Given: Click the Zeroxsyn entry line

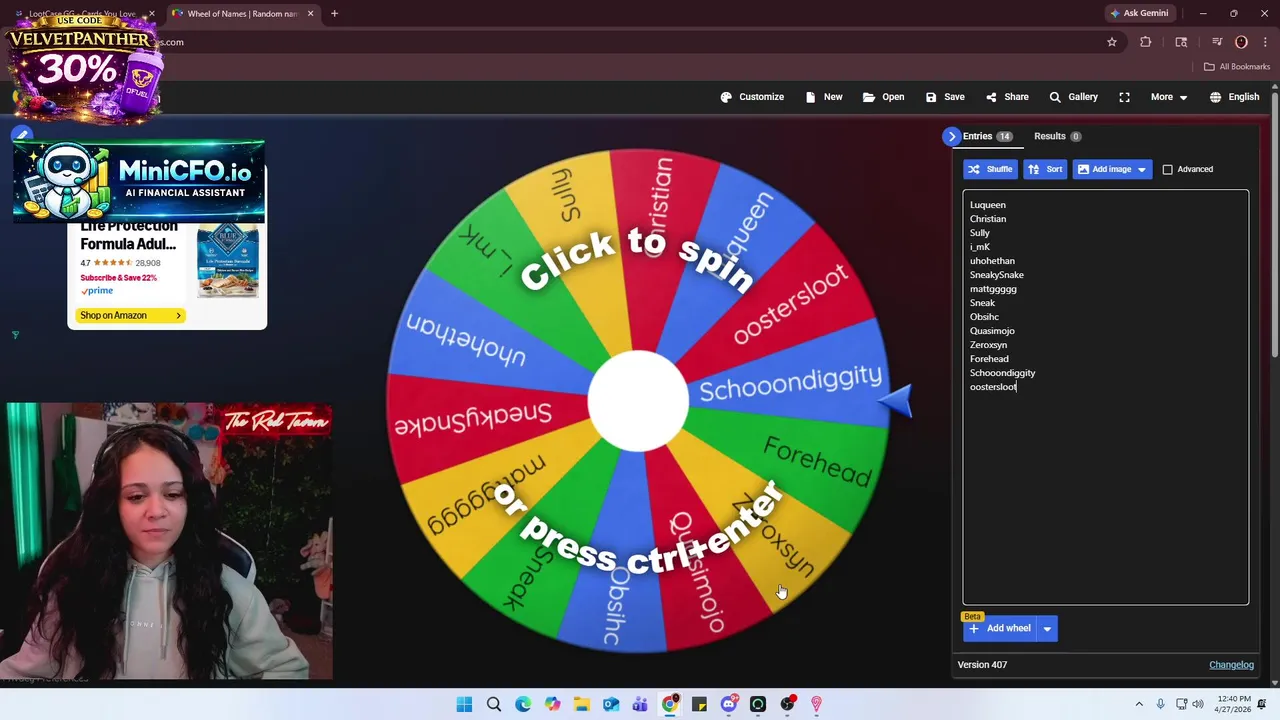Looking at the screenshot, I should click(x=988, y=345).
